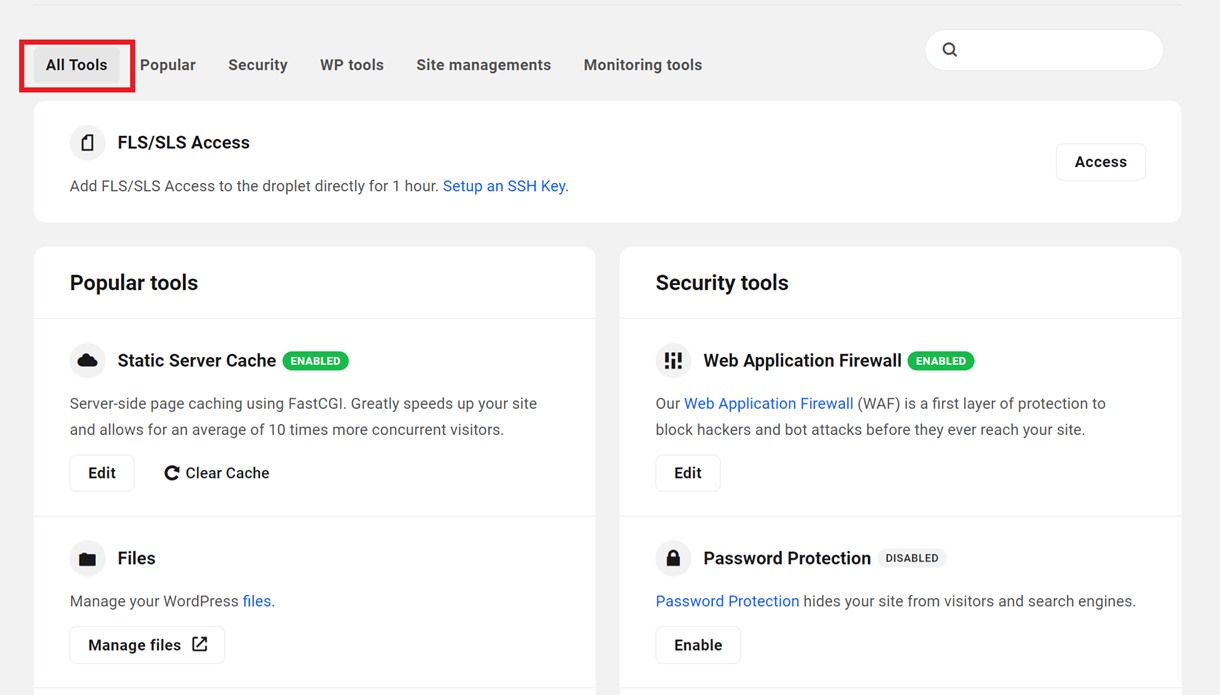Click the Files folder icon
Viewport: 1220px width, 695px height.
pyautogui.click(x=87, y=558)
